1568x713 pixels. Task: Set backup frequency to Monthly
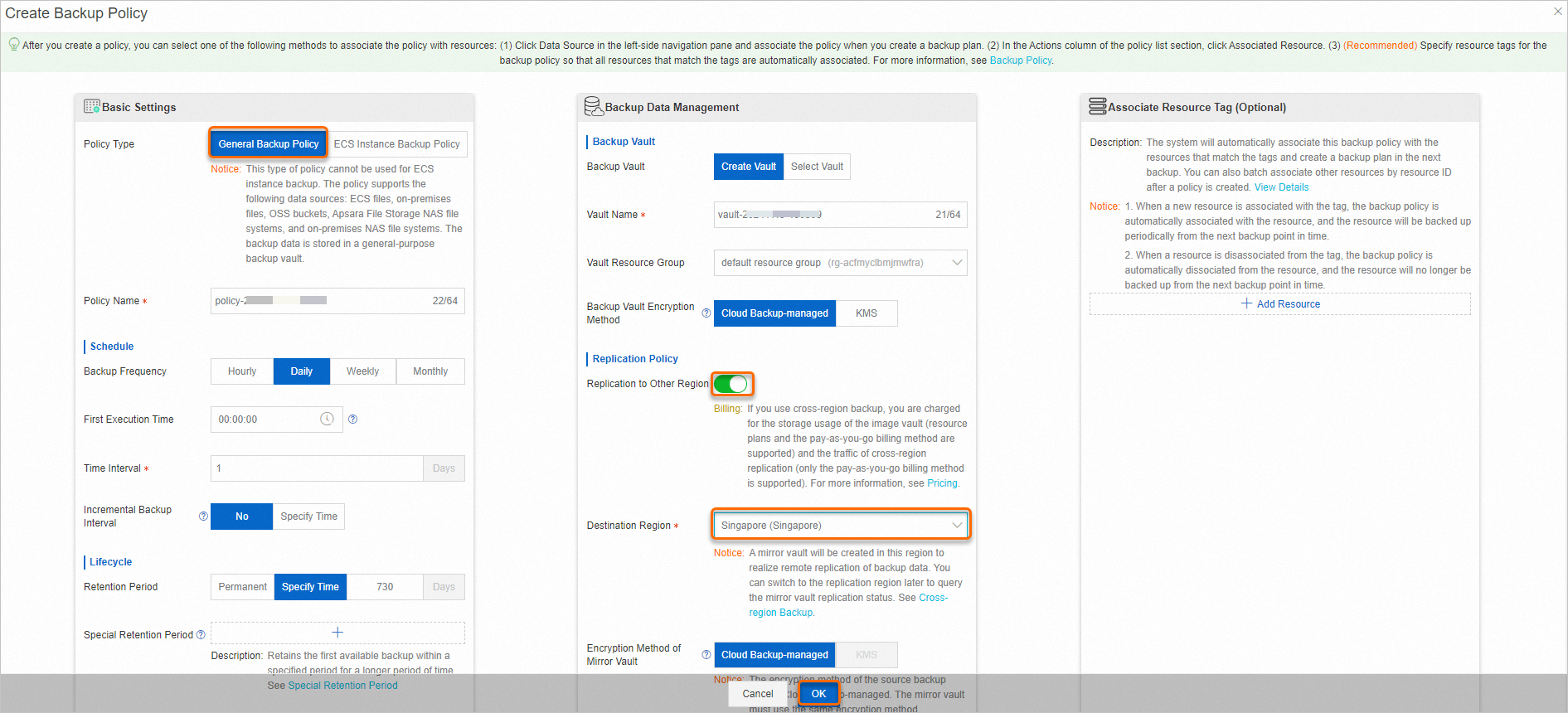pyautogui.click(x=430, y=371)
